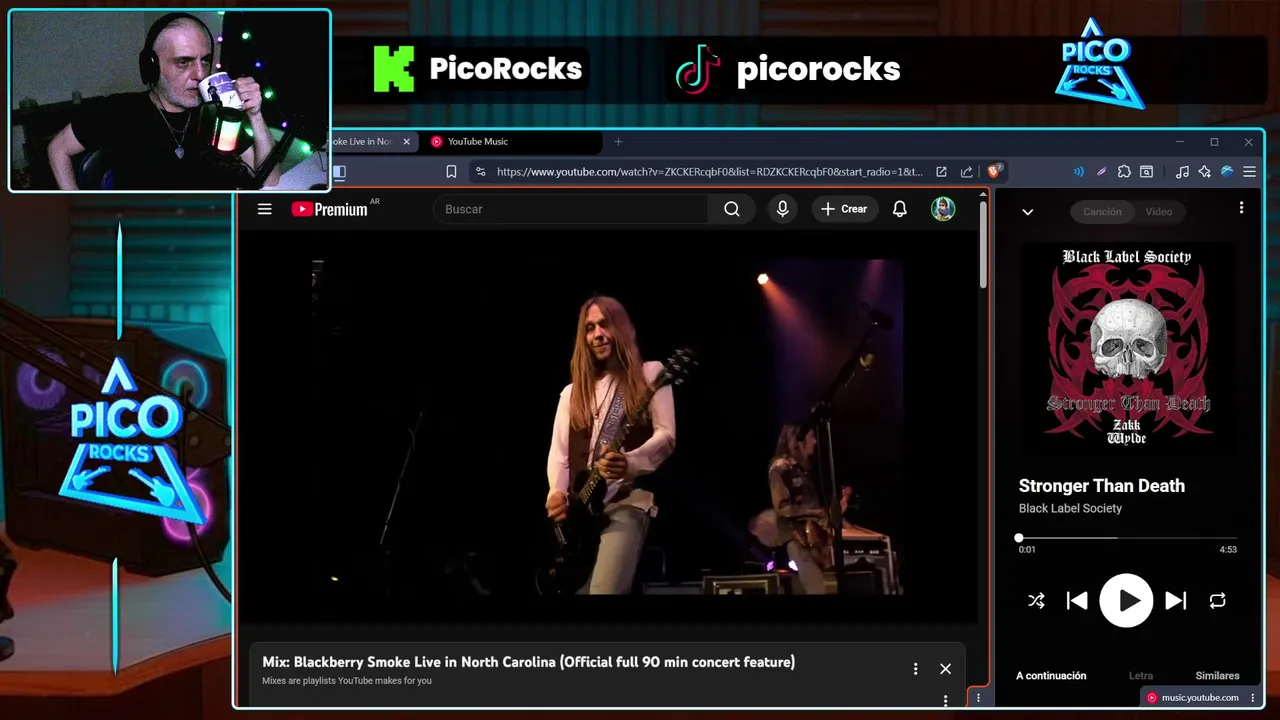
Task: Click the Crear button
Action: point(845,209)
